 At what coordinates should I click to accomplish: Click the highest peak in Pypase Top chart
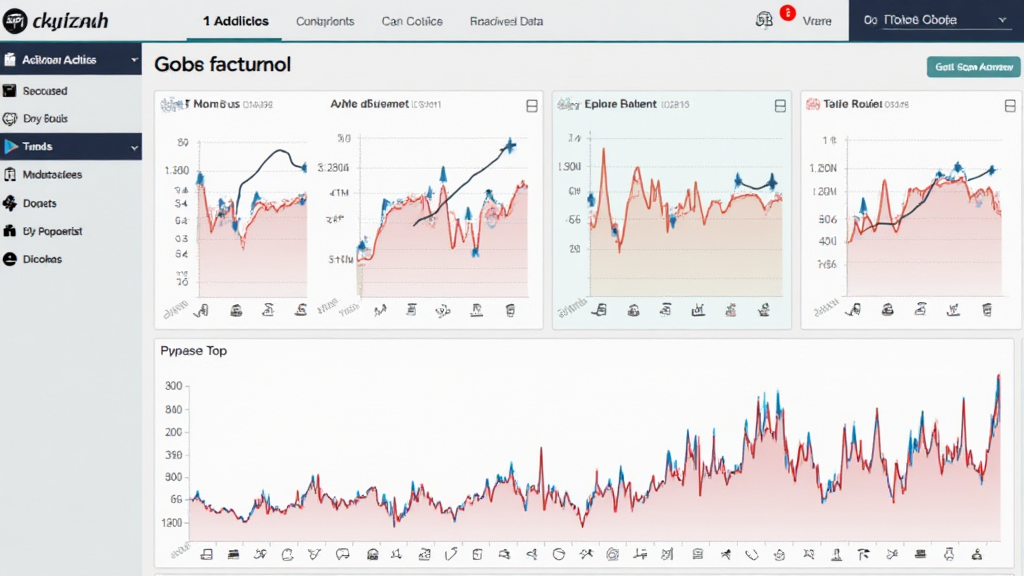(x=998, y=377)
